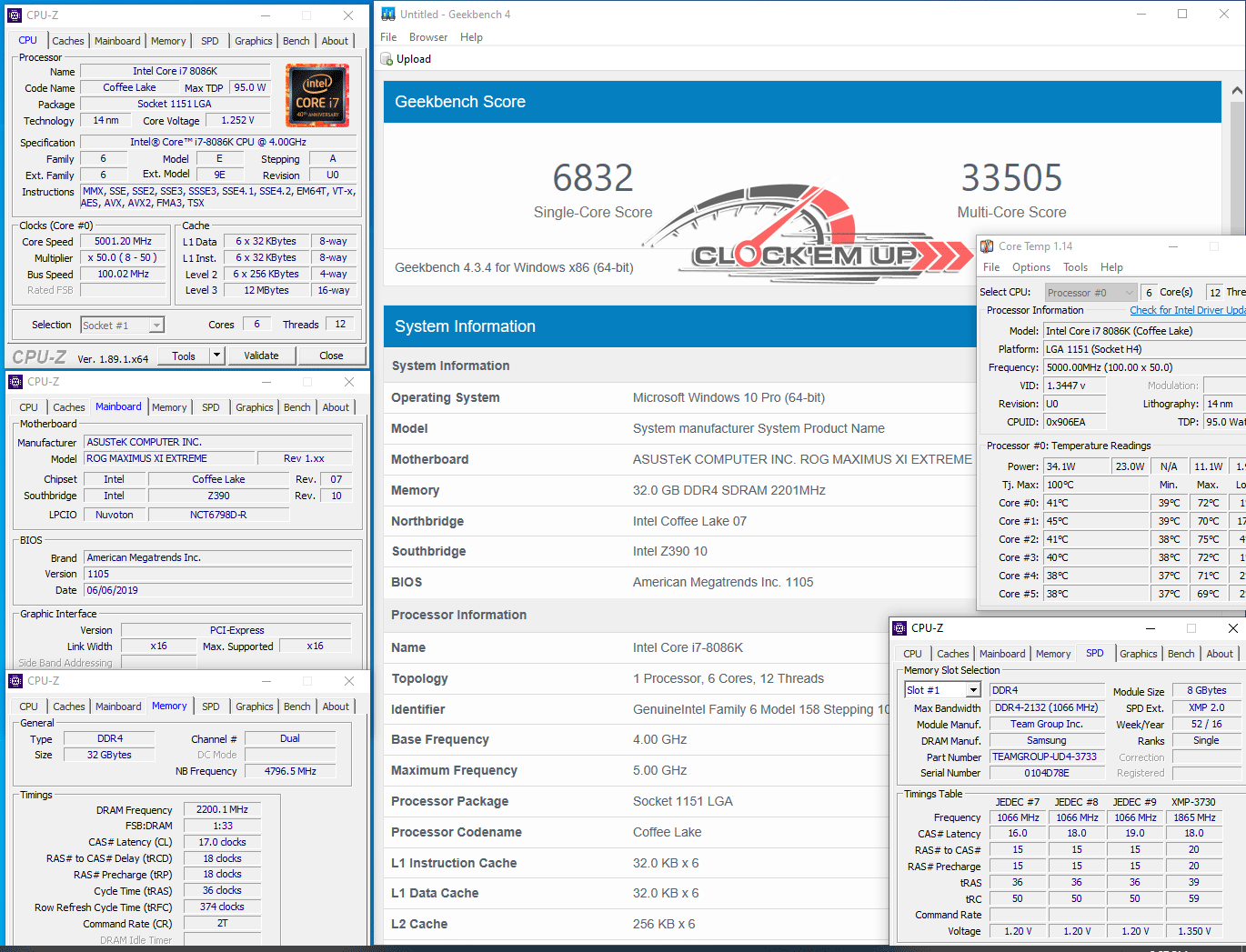Click the Upload icon in Geekbench
The image size is (1246, 952).
point(387,59)
